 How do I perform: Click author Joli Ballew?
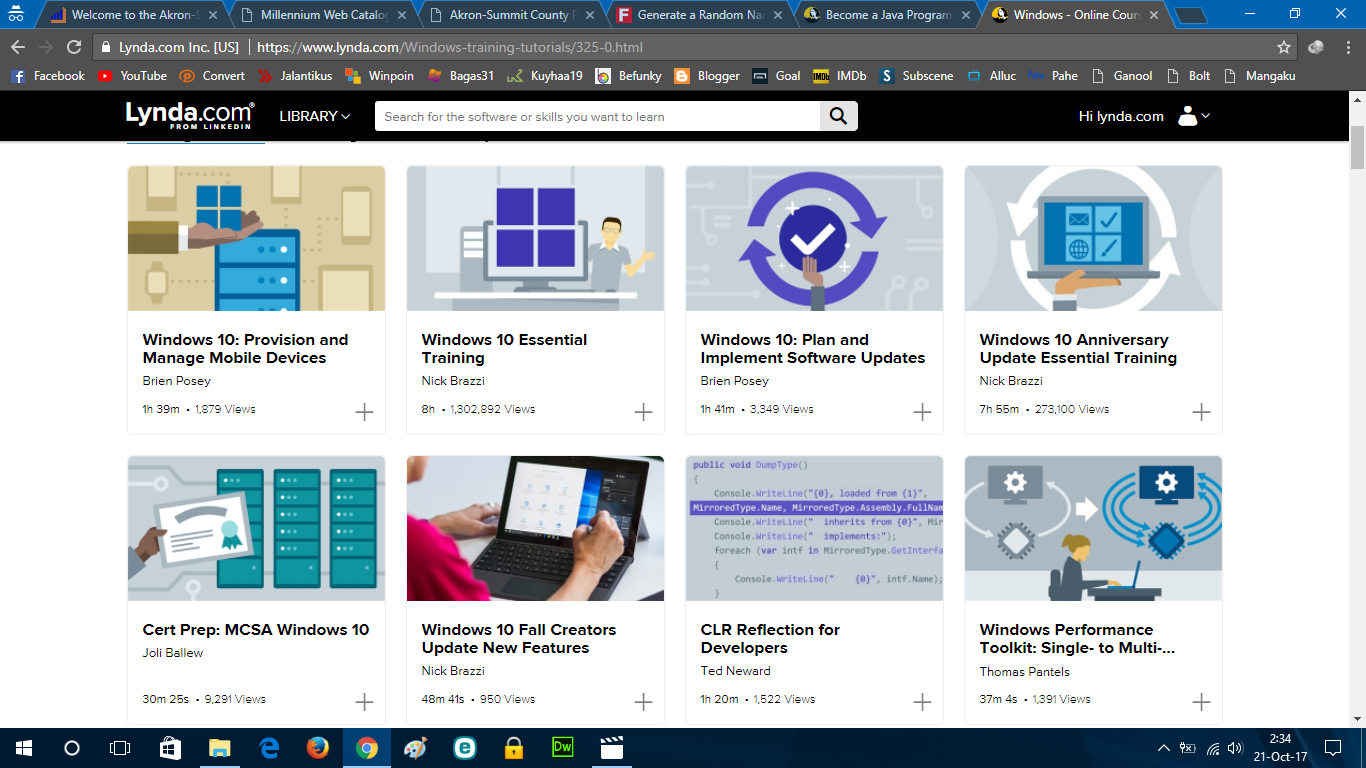pos(173,653)
